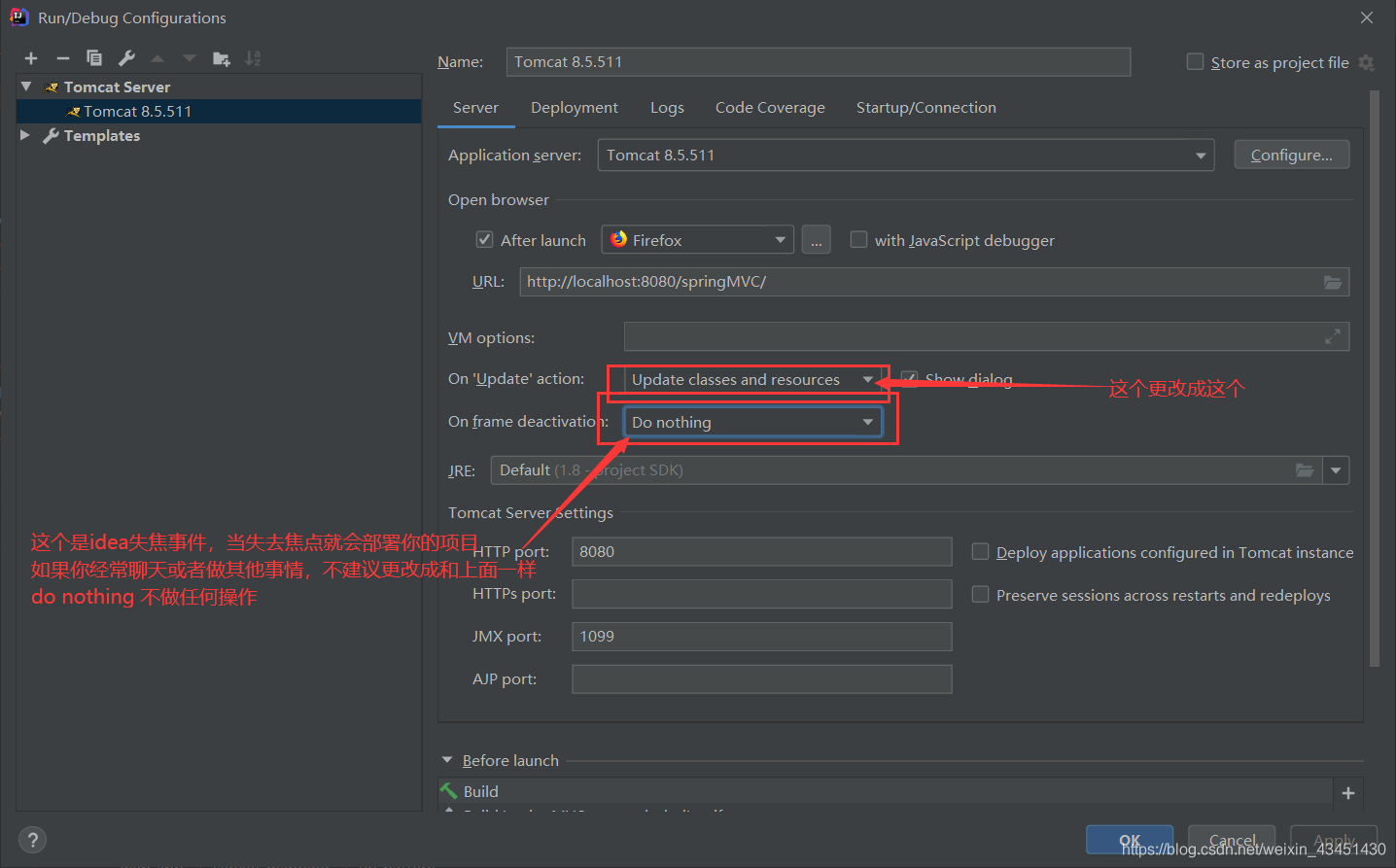Click Name input field

tap(819, 62)
